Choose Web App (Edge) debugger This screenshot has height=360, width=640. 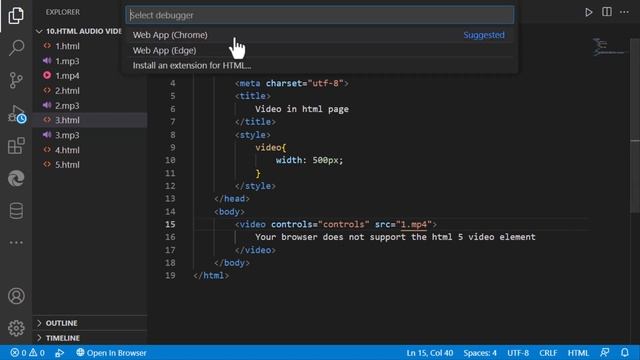[x=320, y=50]
